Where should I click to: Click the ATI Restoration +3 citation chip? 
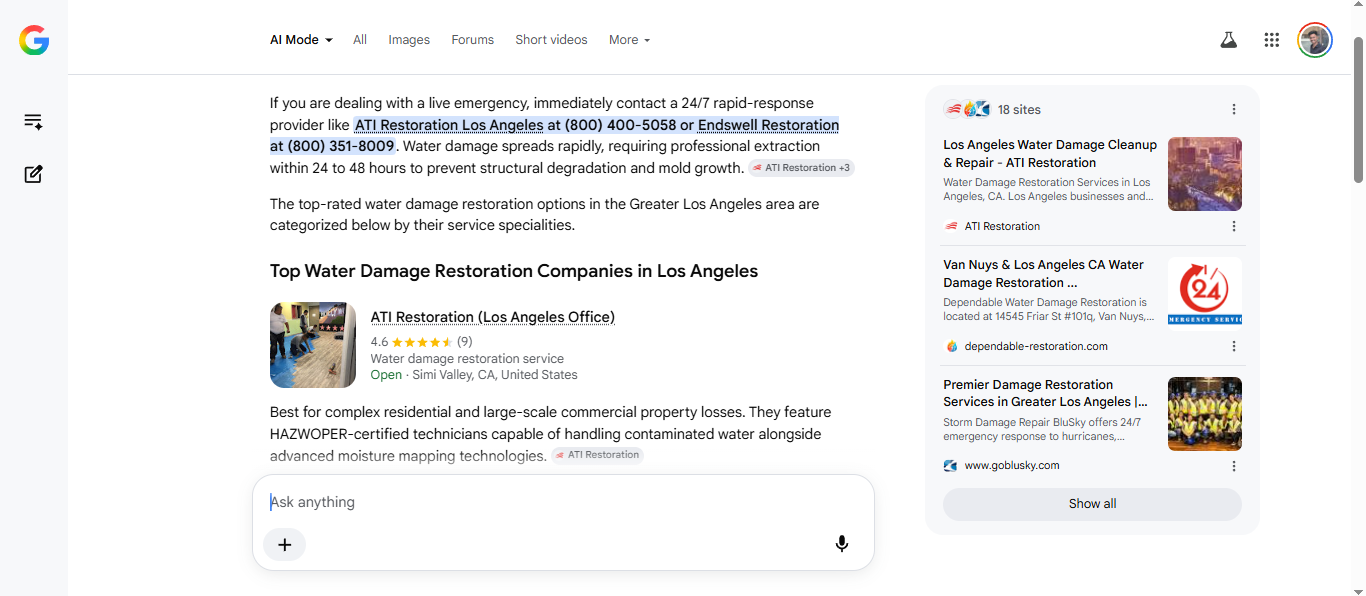[801, 168]
